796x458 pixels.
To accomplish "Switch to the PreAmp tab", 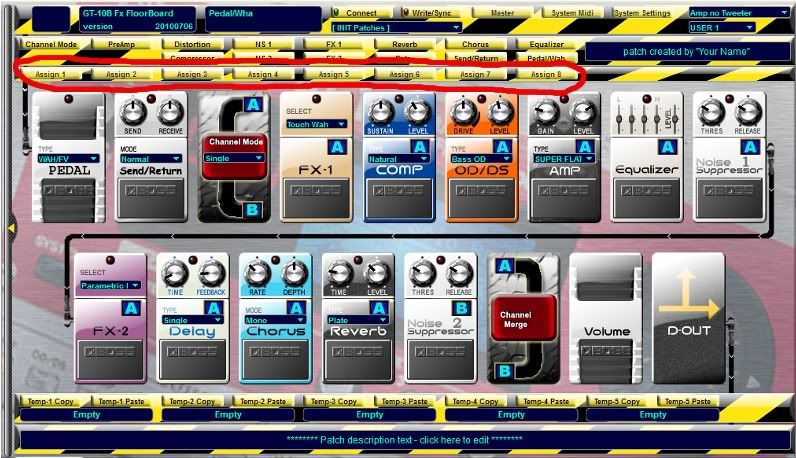I will click(x=121, y=45).
